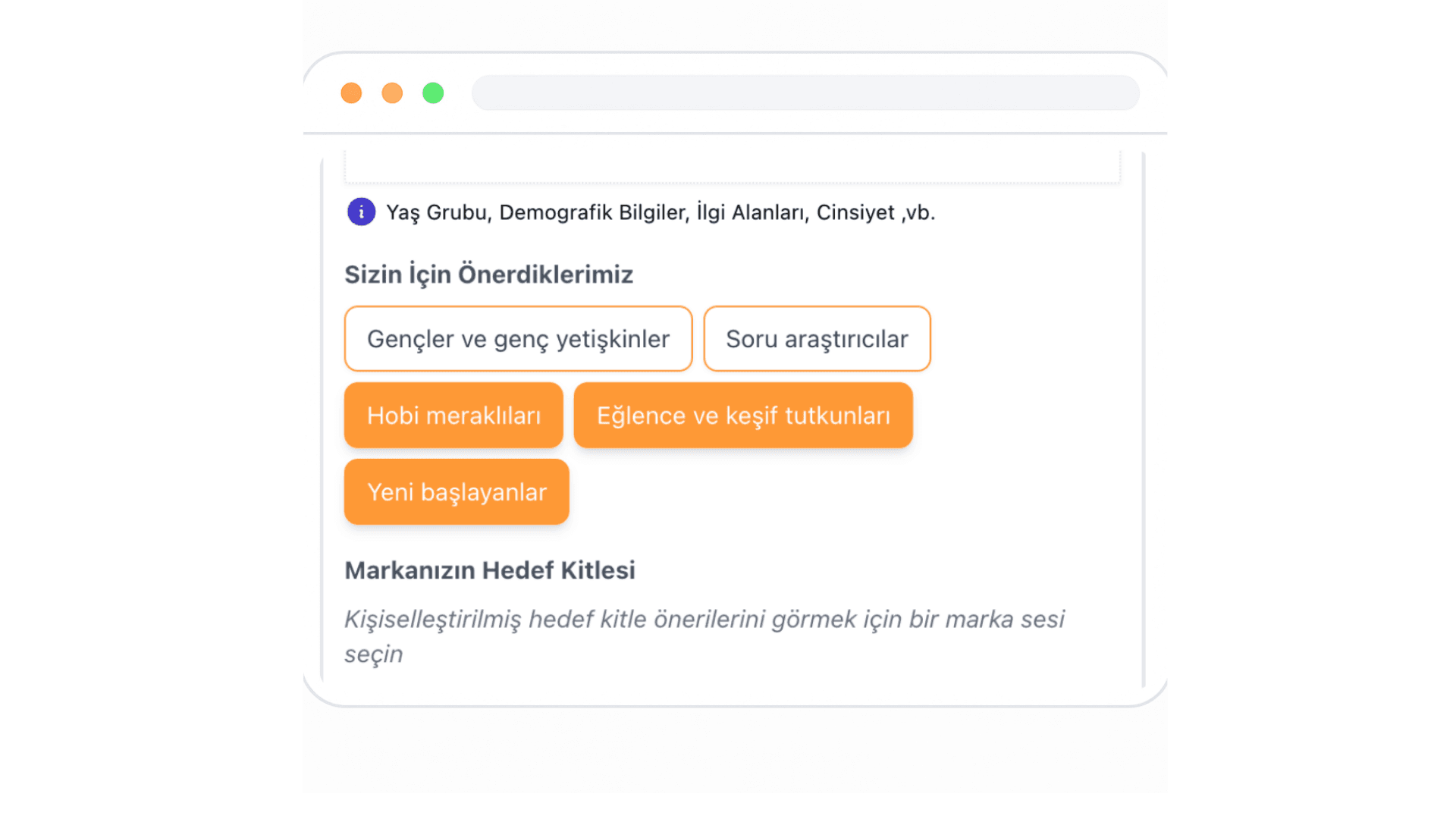The height and width of the screenshot is (819, 1456).
Task: Select the "Gençler ve genç yetişkinler" suggestion
Action: [518, 339]
